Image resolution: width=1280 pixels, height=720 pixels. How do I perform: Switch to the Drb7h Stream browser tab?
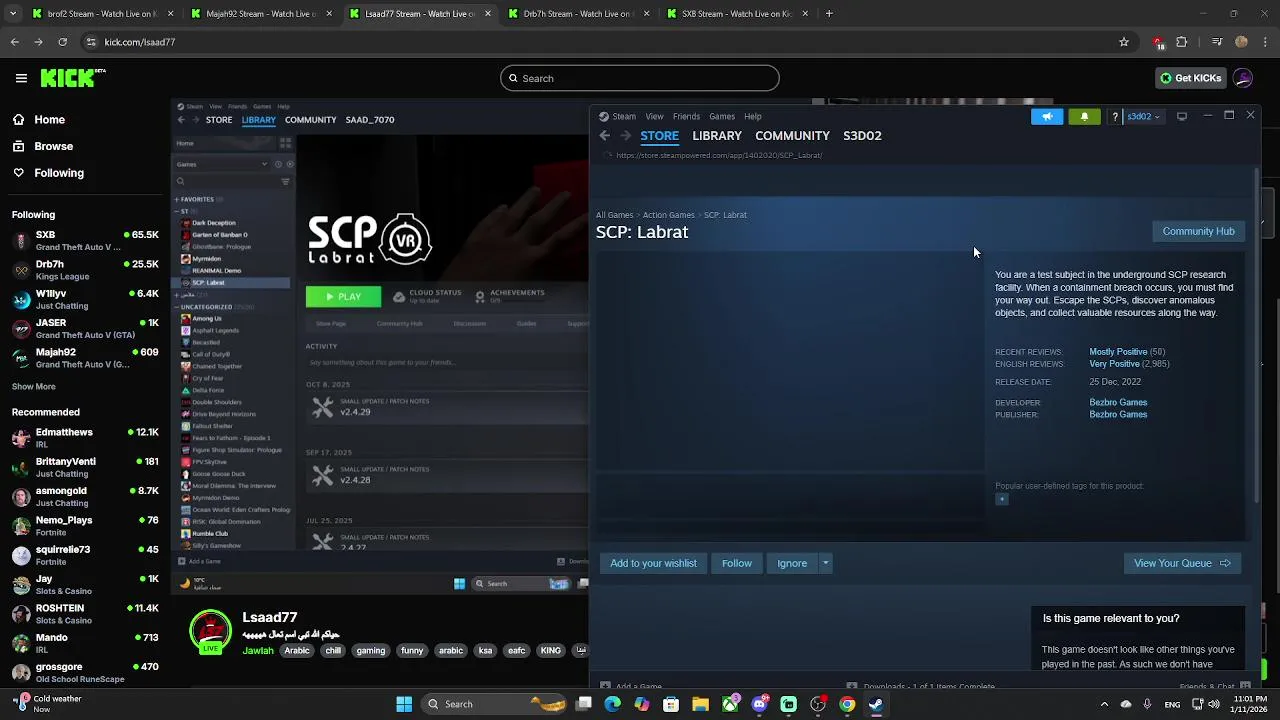578,14
